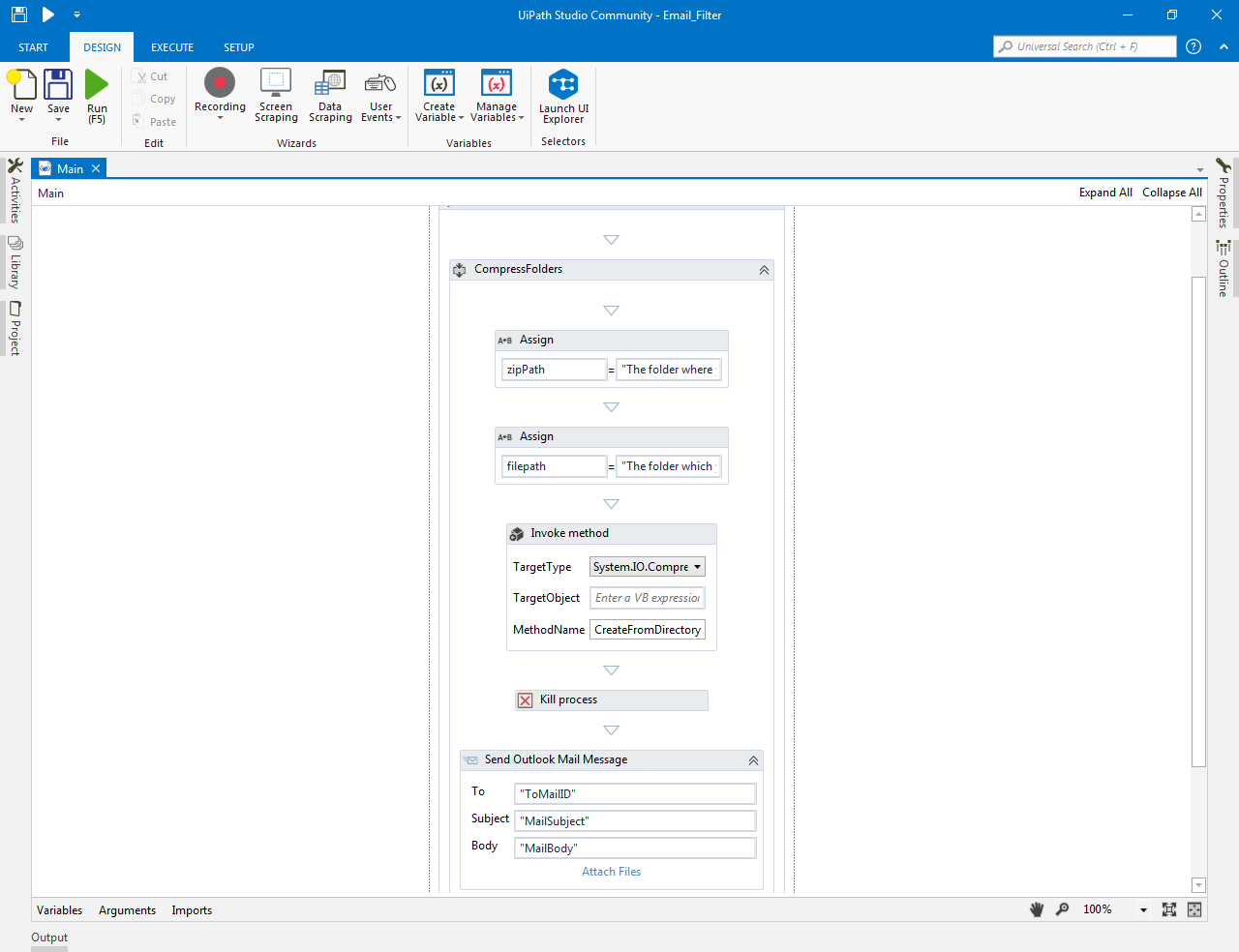1239x952 pixels.
Task: Click the title bar play icon
Action: (48, 15)
